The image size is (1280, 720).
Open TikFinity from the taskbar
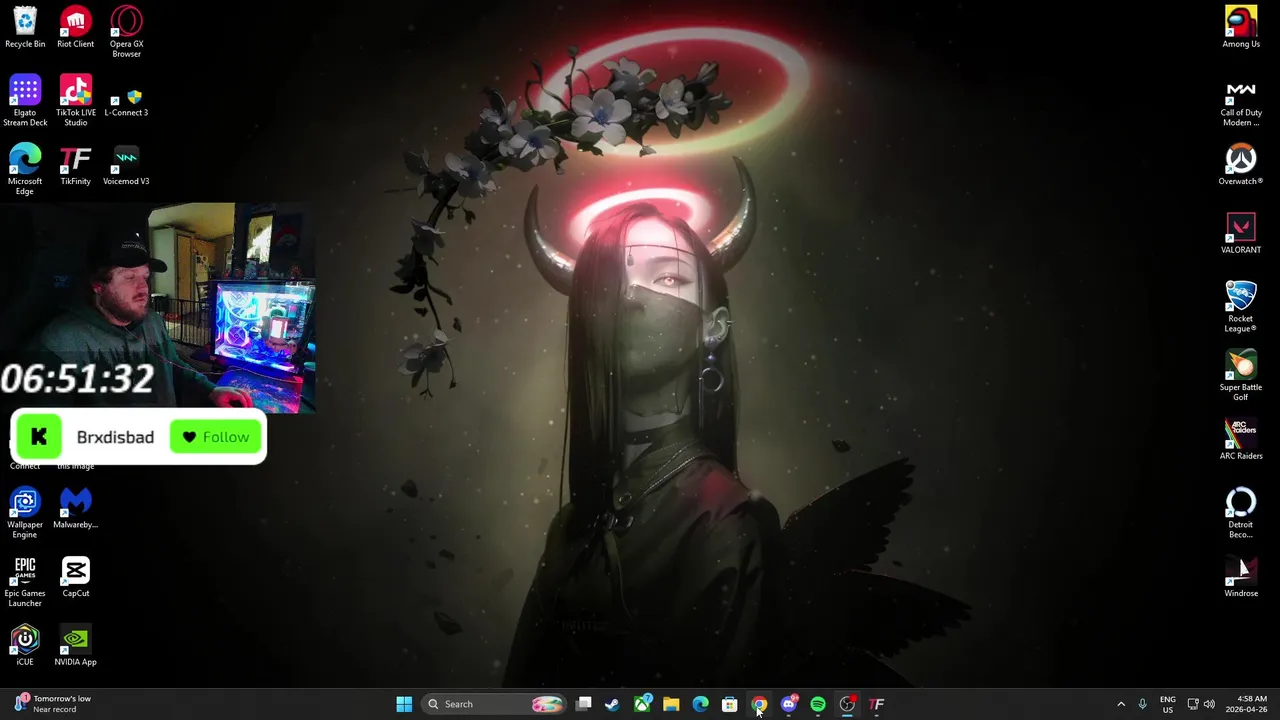tap(877, 704)
